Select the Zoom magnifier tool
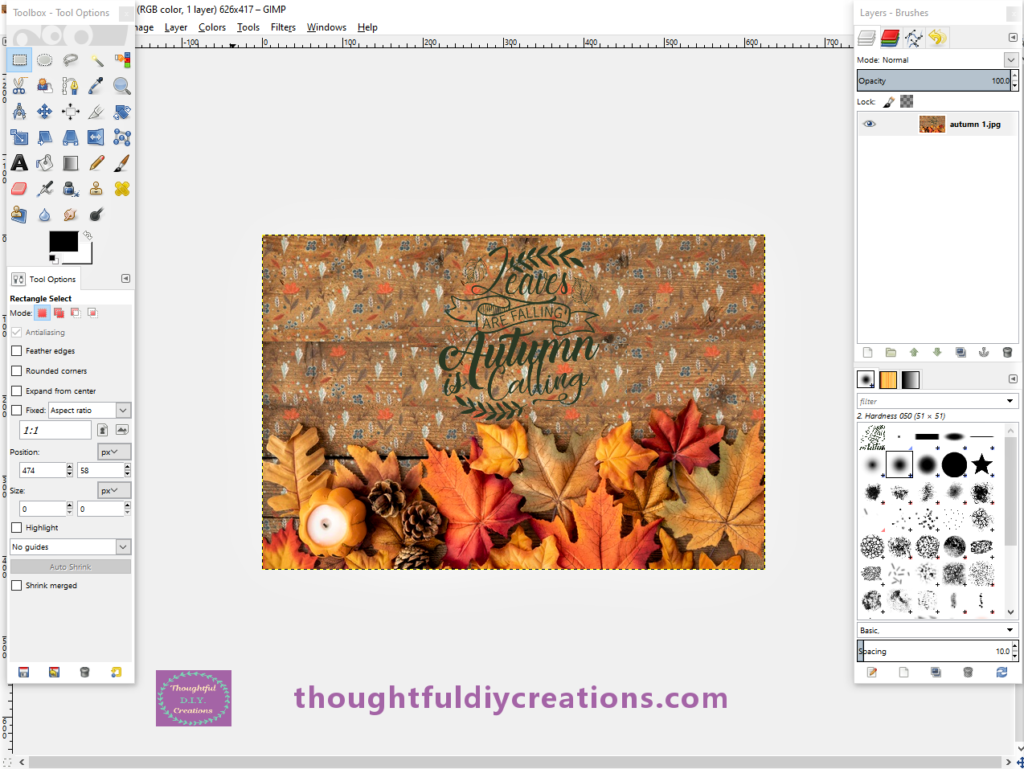 (122, 86)
